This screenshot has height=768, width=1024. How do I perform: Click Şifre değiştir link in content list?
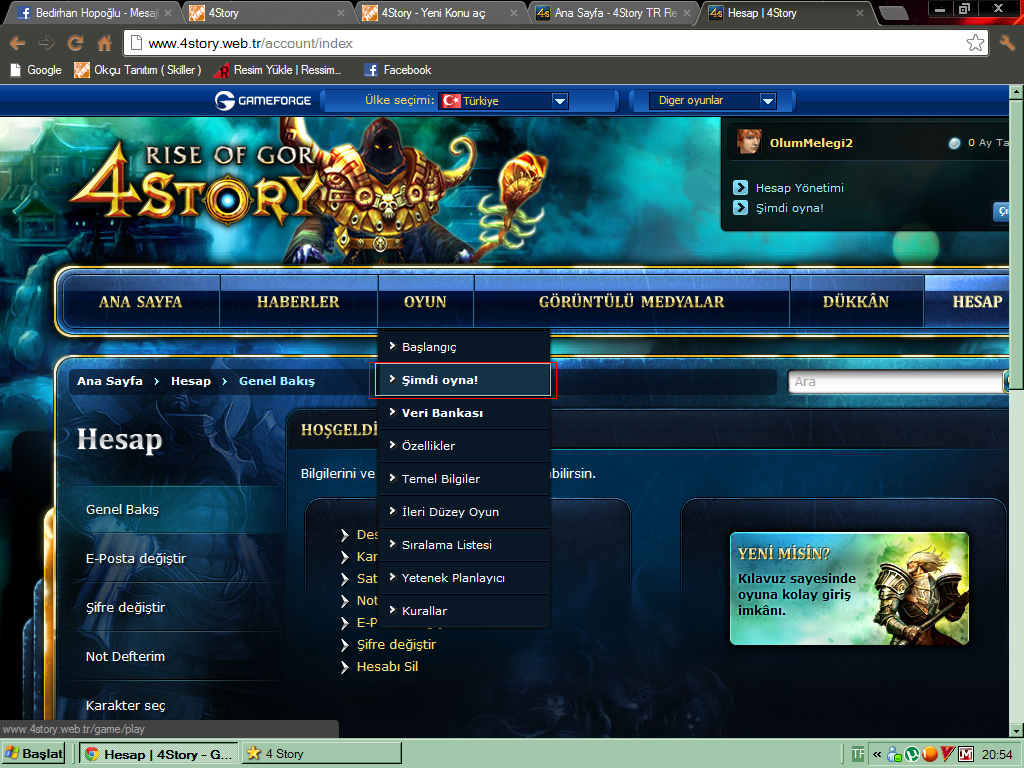(396, 645)
